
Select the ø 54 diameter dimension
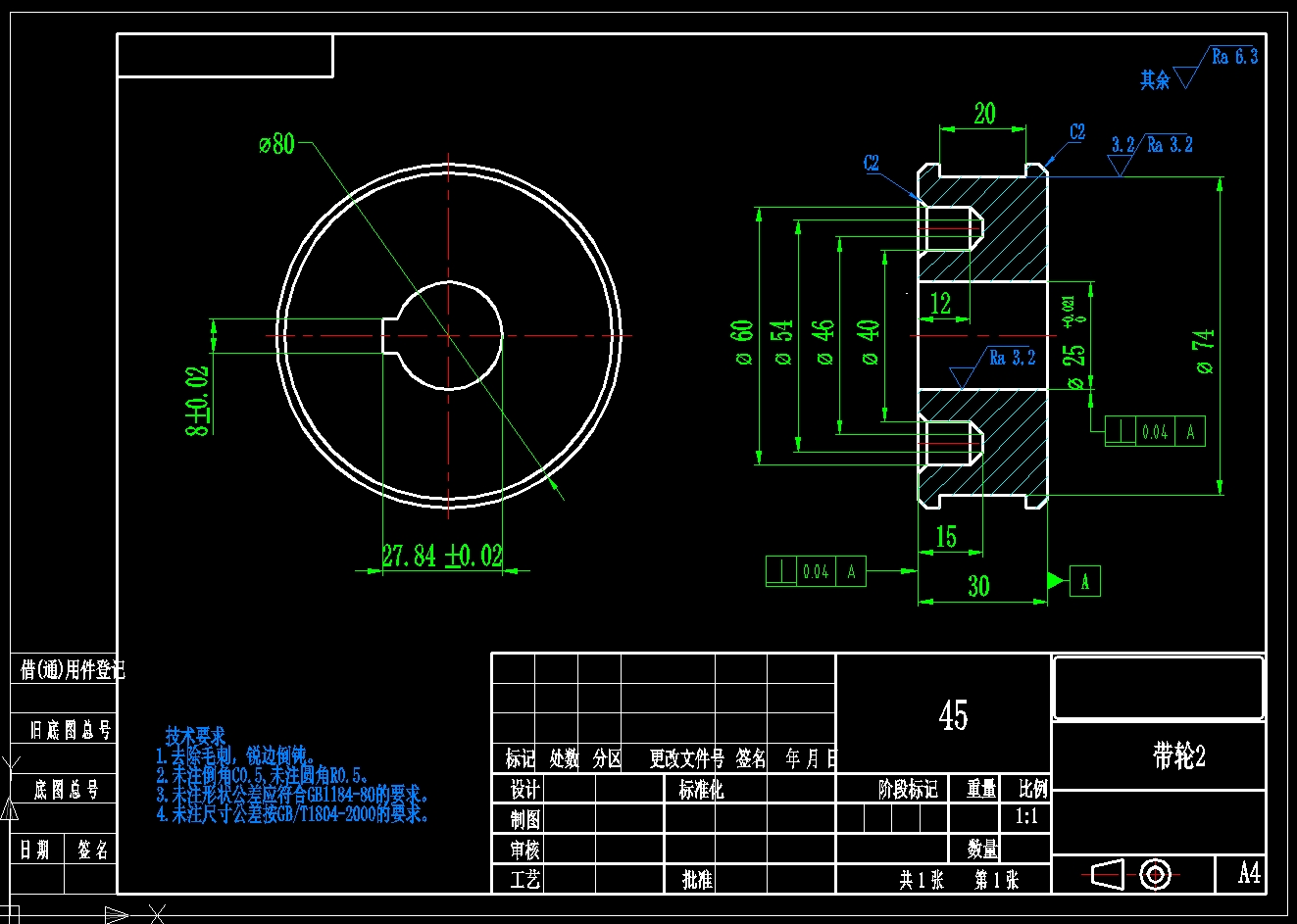782,342
